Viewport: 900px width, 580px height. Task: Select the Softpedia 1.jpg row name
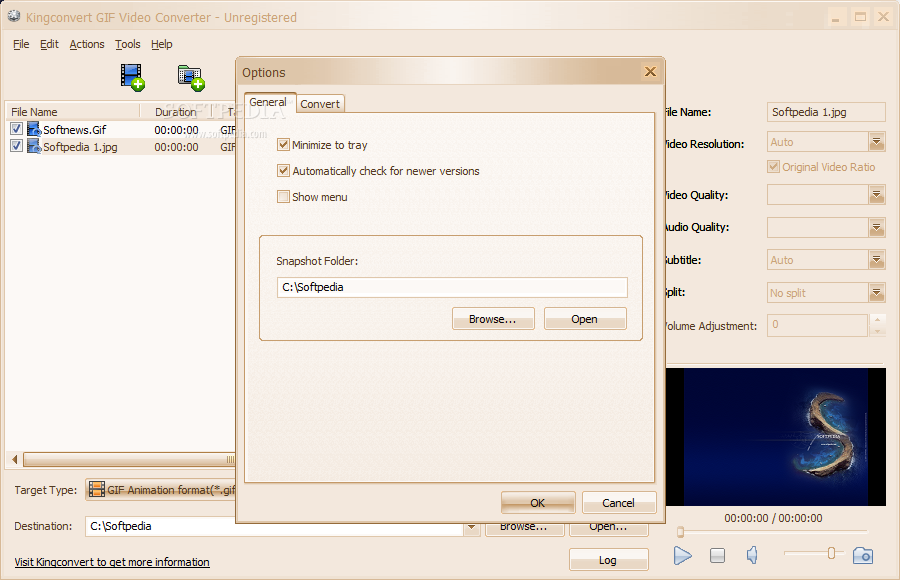coord(80,147)
